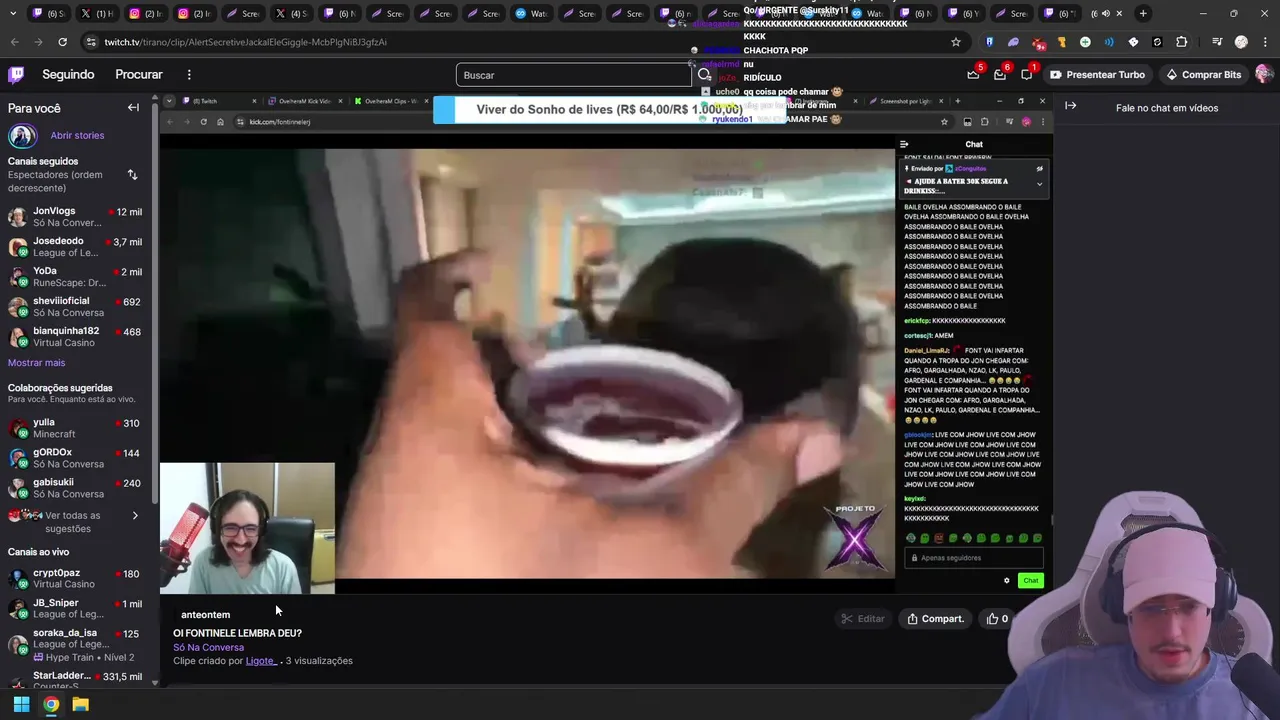1280x720 pixels.
Task: Open gORDOx suggested channel
Action: 75,458
